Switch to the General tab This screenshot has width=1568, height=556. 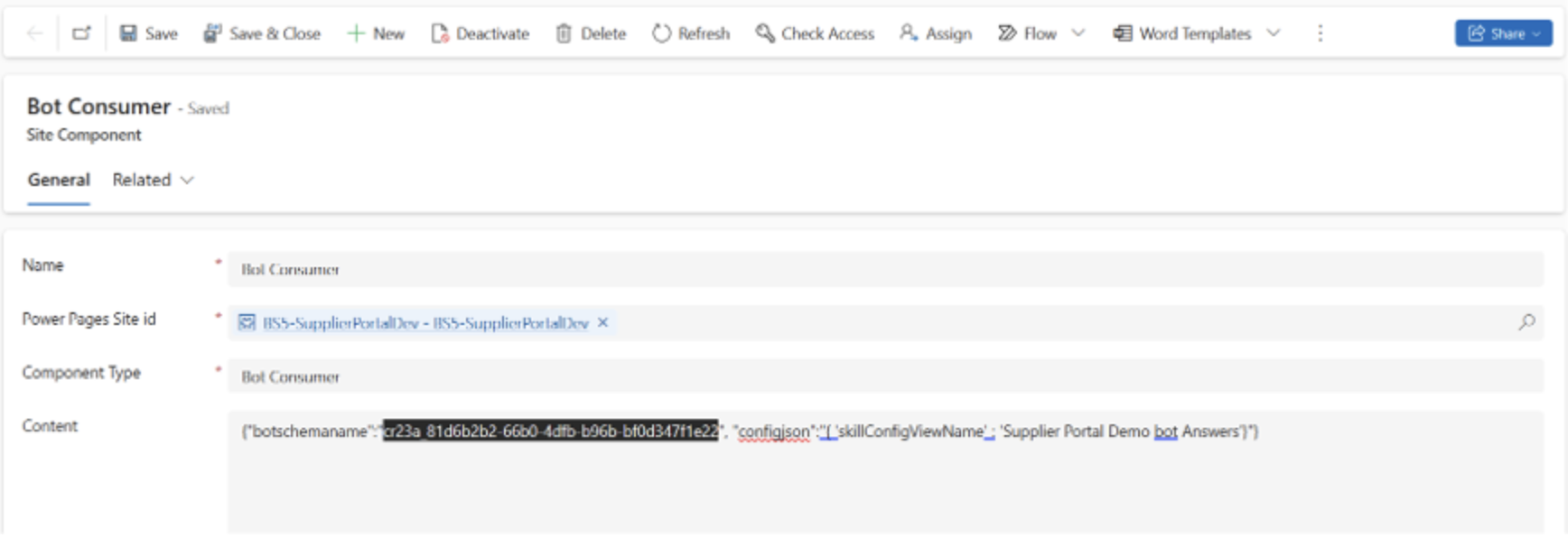click(x=59, y=180)
